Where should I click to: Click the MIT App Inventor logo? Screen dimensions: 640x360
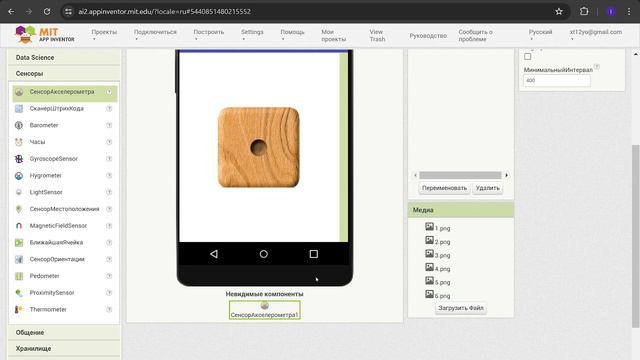[x=45, y=34]
